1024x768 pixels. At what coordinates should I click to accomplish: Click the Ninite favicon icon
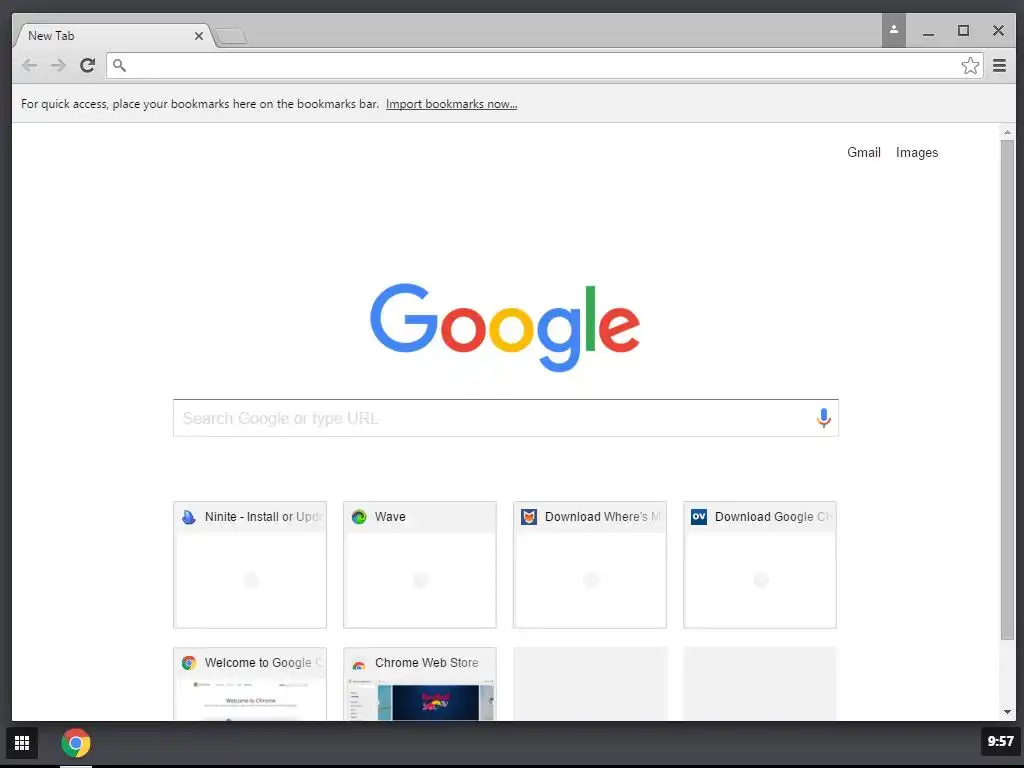click(x=189, y=517)
